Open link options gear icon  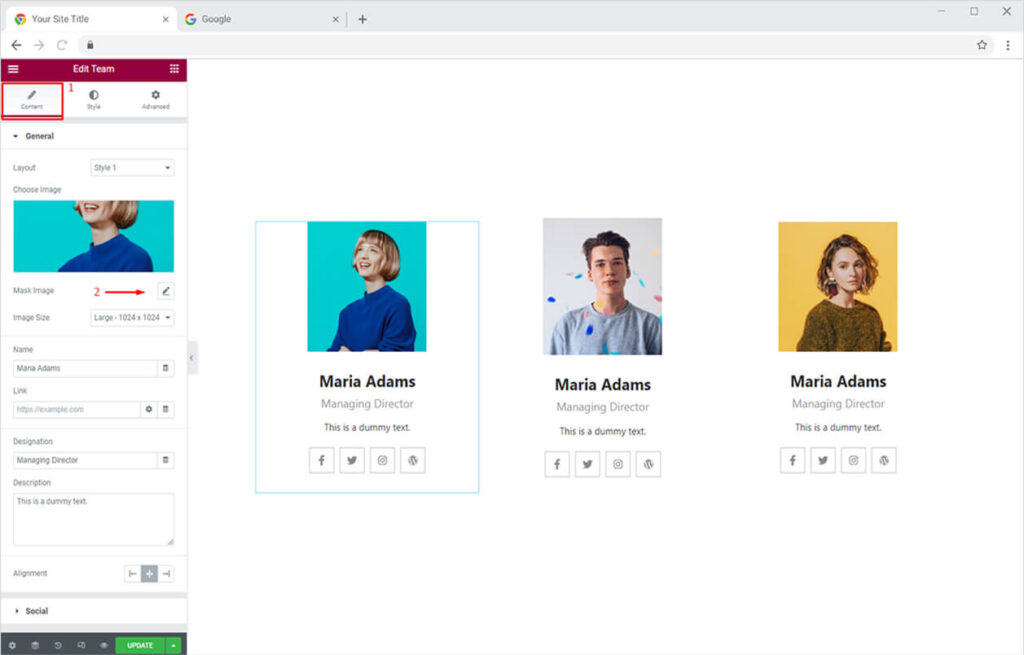tap(149, 409)
